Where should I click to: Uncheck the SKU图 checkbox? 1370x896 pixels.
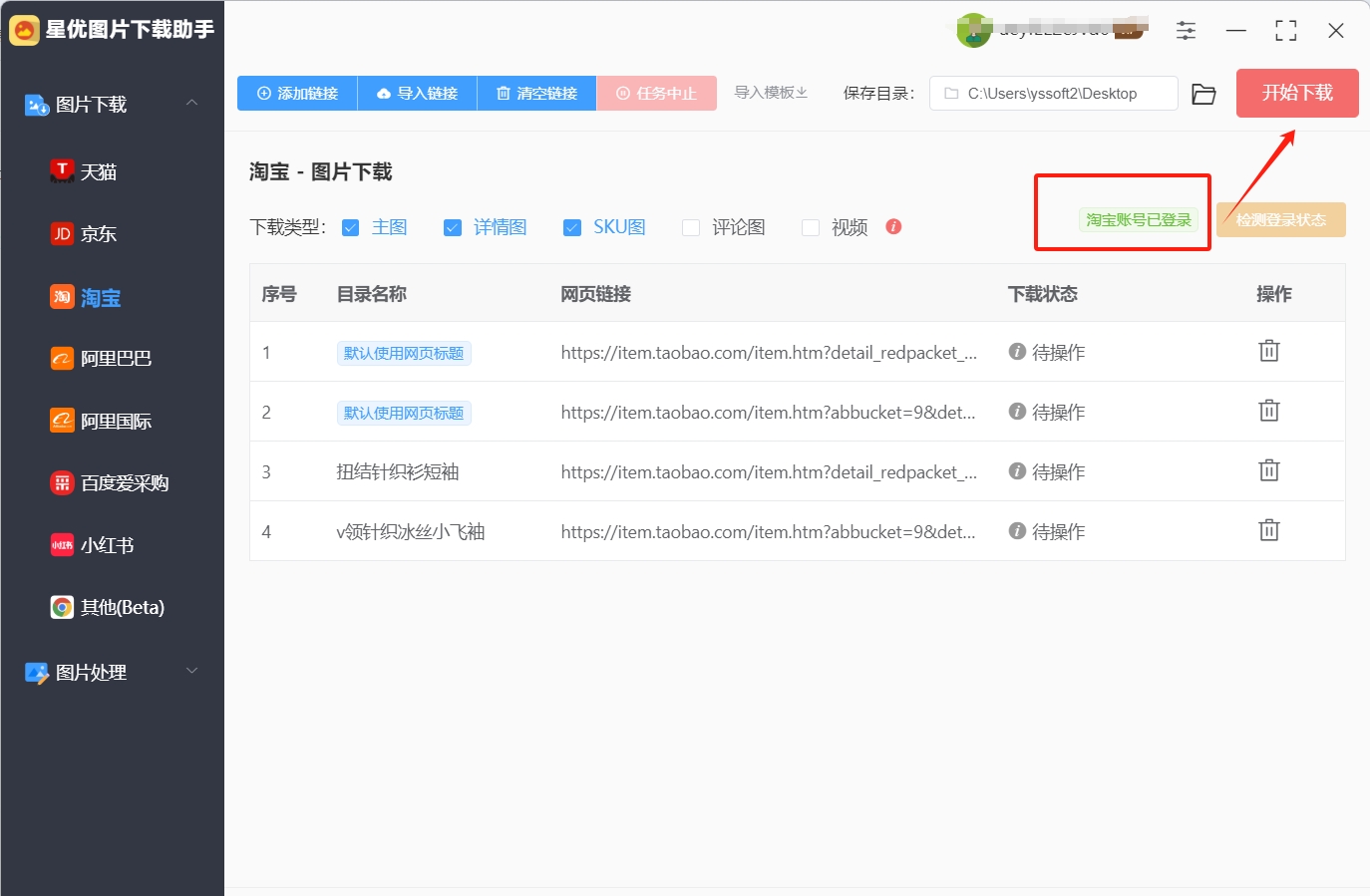tap(572, 228)
